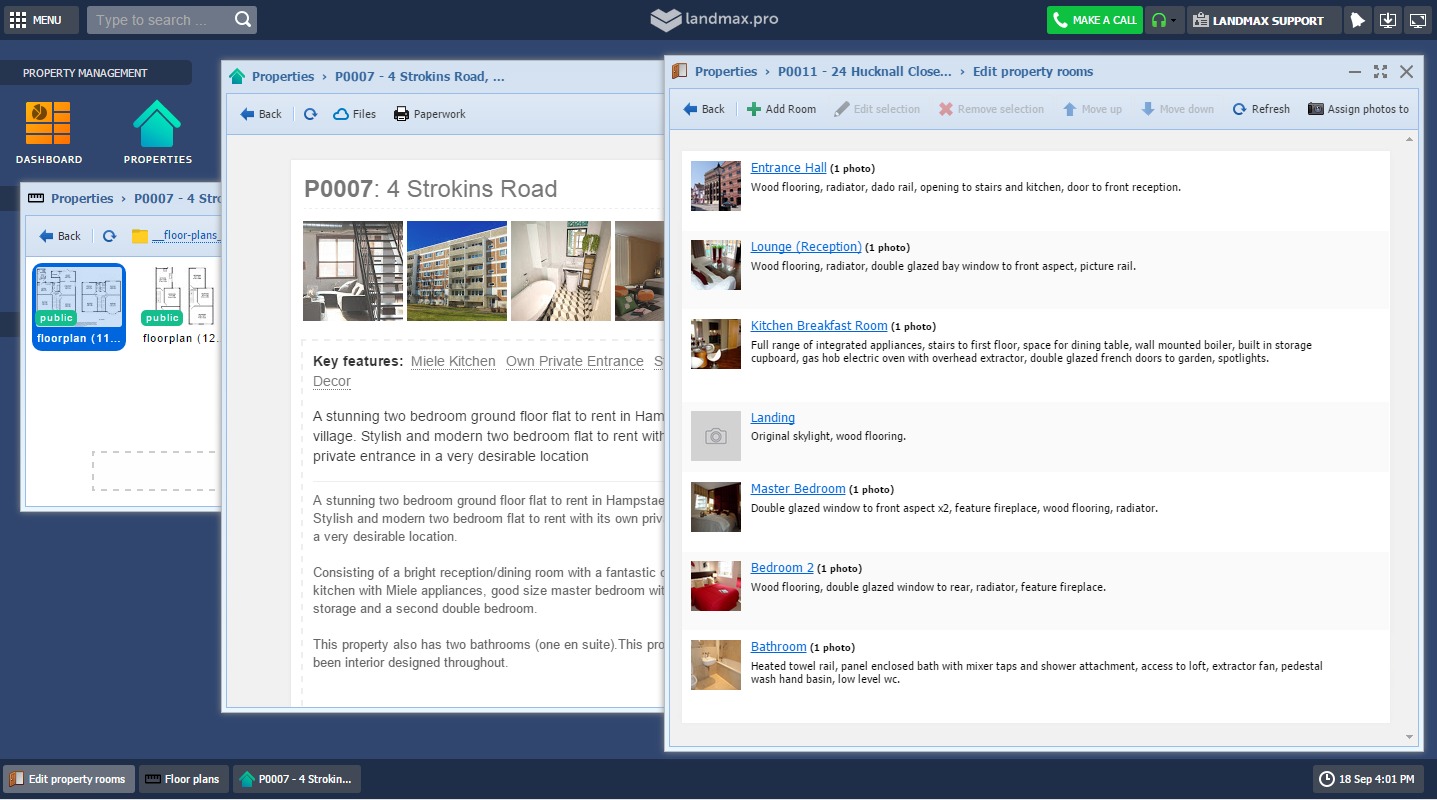The image size is (1437, 800).
Task: Switch to Floor plans taskbar tab
Action: (x=182, y=779)
